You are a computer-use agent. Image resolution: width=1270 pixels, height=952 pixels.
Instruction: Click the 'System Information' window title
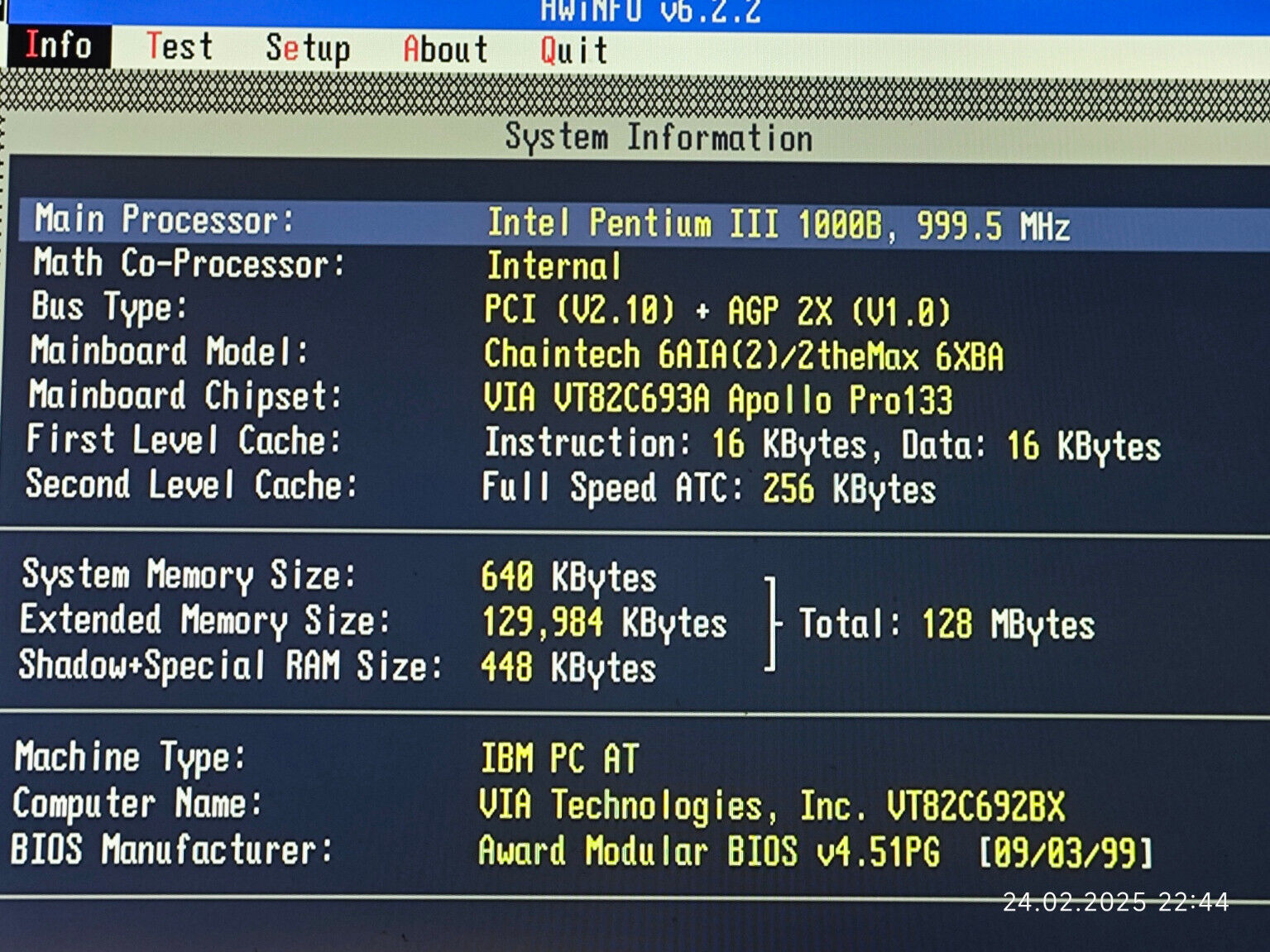(x=659, y=137)
